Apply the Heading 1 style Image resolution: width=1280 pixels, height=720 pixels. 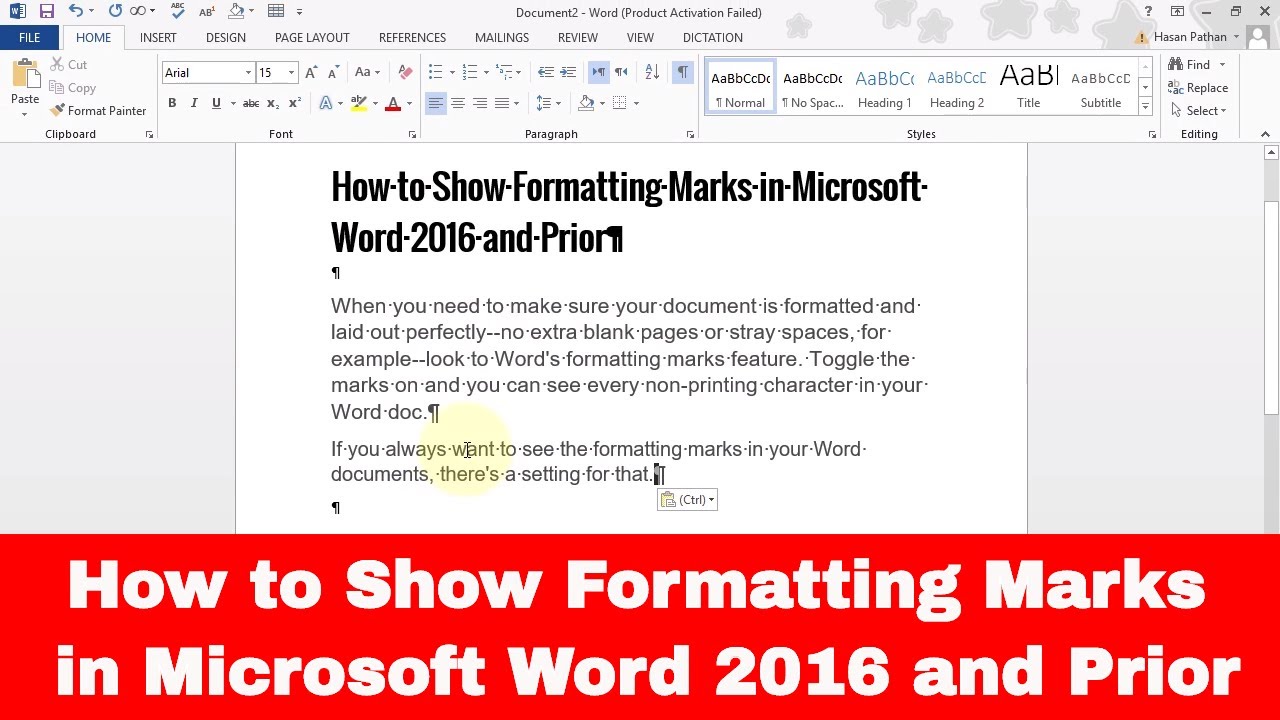click(x=885, y=88)
